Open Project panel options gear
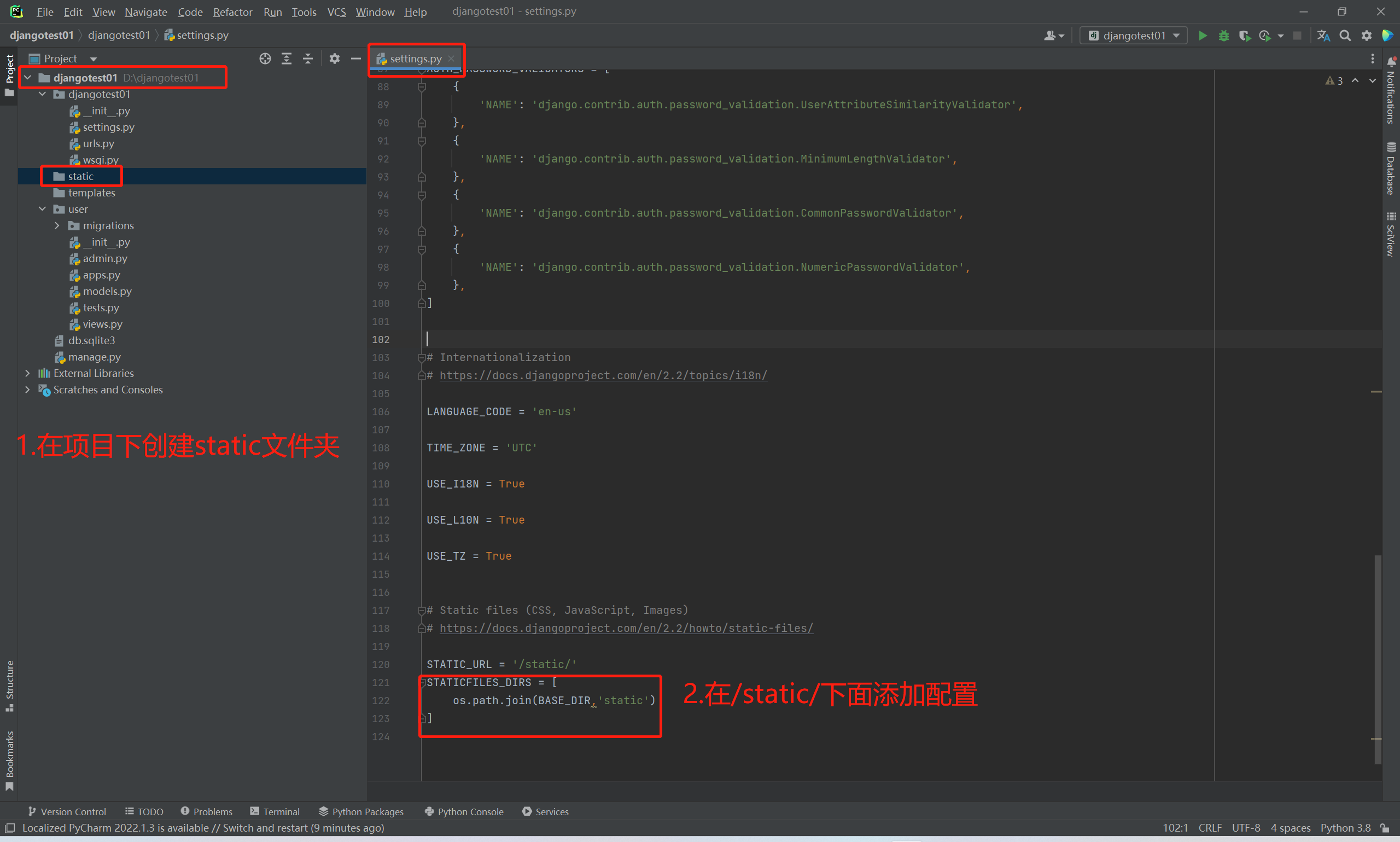 [335, 59]
